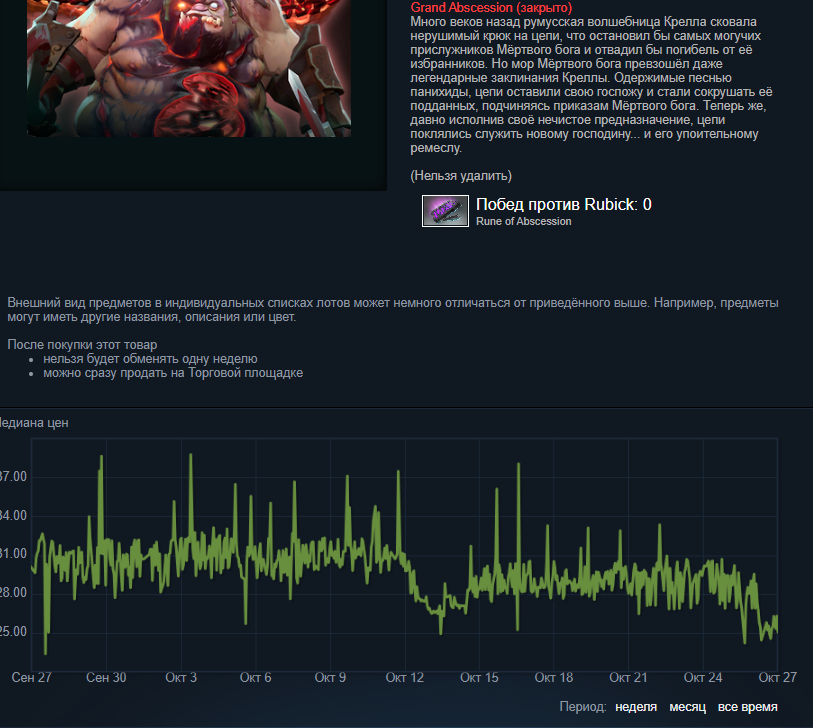Click the 'Окт 6' date label
Viewport: 813px width, 728px height.
pyautogui.click(x=256, y=678)
